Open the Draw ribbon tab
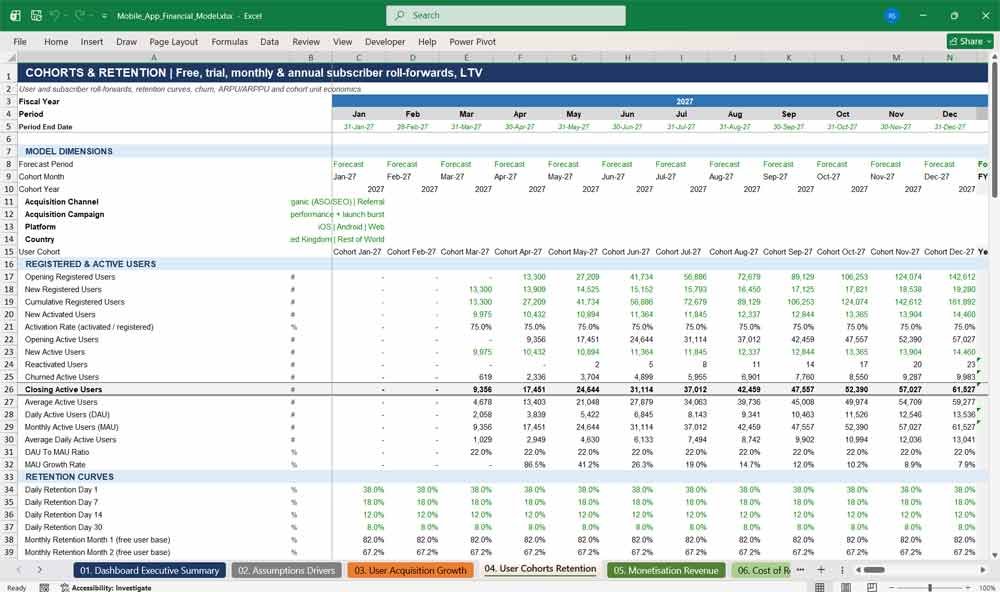Viewport: 1000px width, 592px height. (126, 41)
